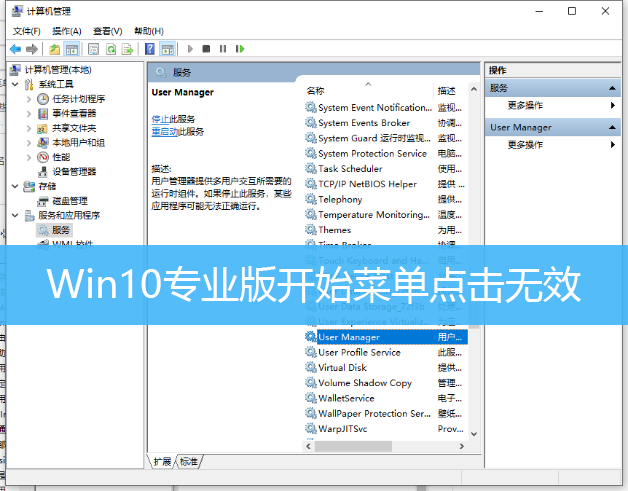Click the horizontal scrollbar right arrow
Screen dimensions: 628x491
click(462, 446)
